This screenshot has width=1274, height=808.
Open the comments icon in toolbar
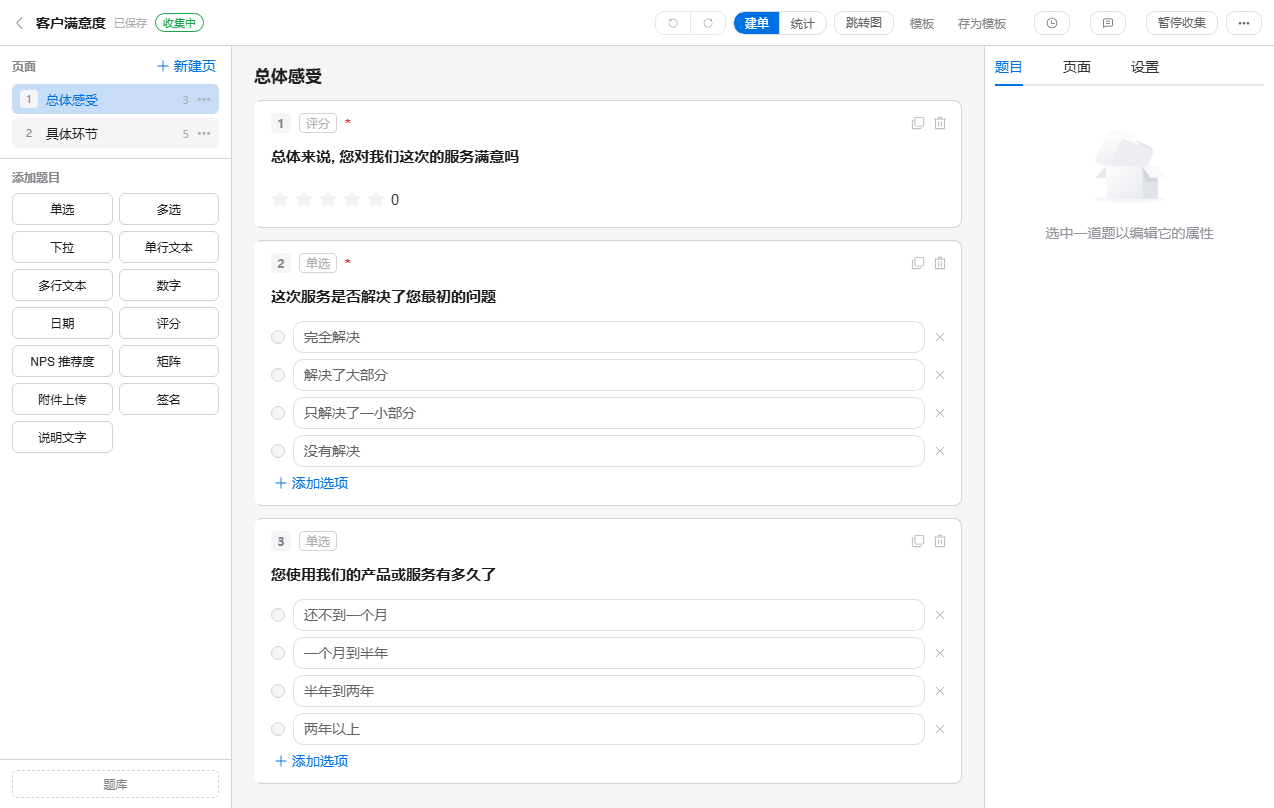pos(1108,23)
